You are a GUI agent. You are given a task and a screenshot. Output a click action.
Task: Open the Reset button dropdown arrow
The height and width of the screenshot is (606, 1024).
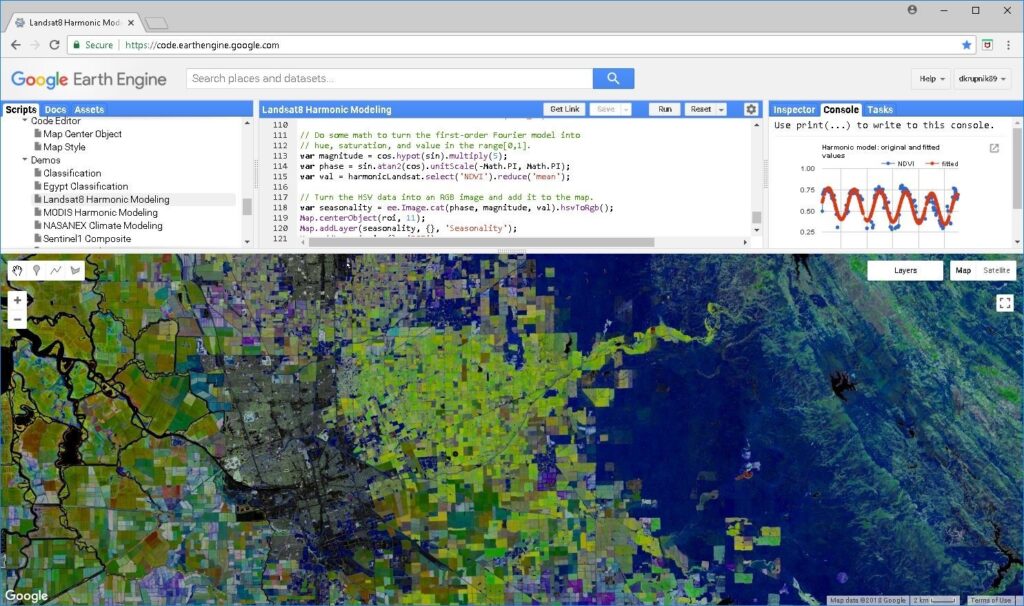coord(721,110)
